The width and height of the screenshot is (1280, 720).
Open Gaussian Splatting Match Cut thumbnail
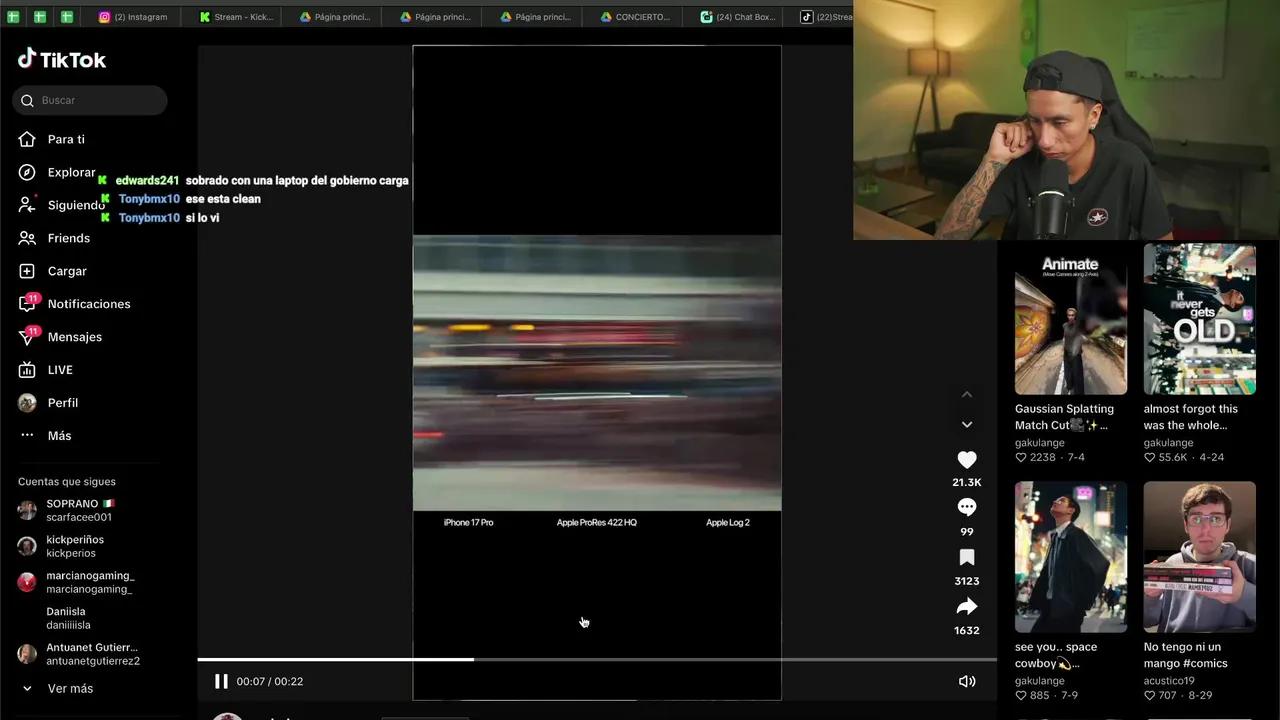click(x=1071, y=319)
